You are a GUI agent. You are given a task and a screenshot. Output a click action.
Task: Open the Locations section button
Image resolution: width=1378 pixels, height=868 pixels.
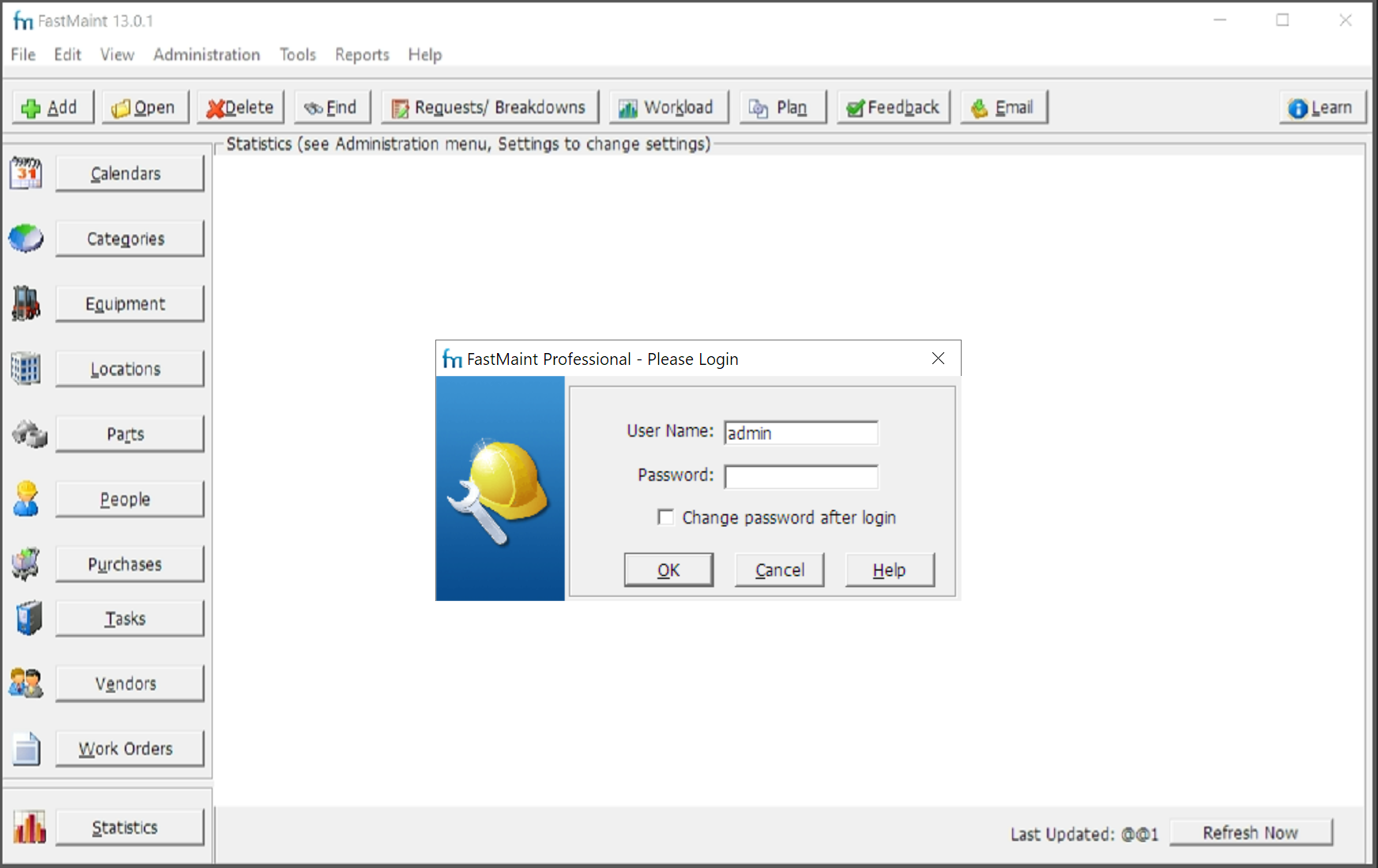[x=130, y=369]
